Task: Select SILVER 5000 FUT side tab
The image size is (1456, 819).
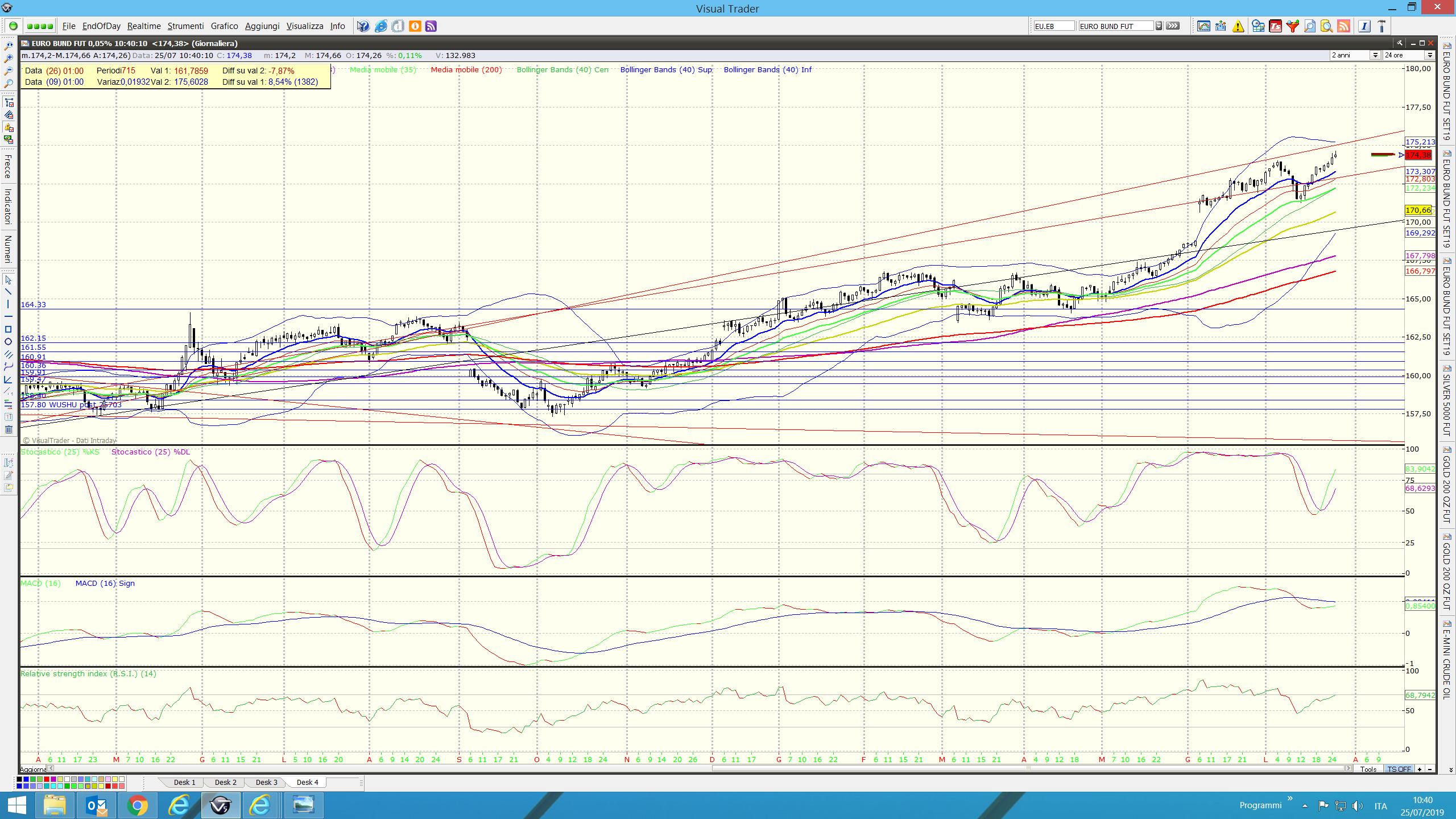Action: tap(1447, 400)
